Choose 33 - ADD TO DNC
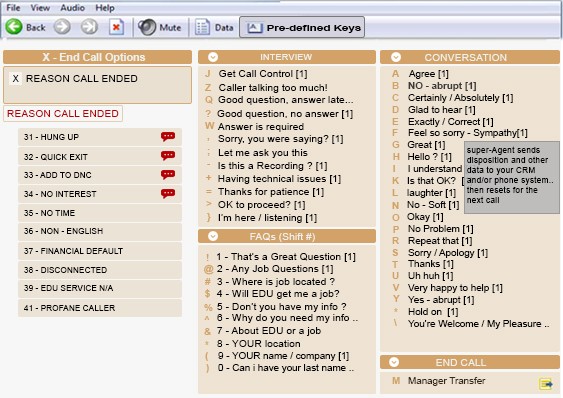 pos(100,175)
